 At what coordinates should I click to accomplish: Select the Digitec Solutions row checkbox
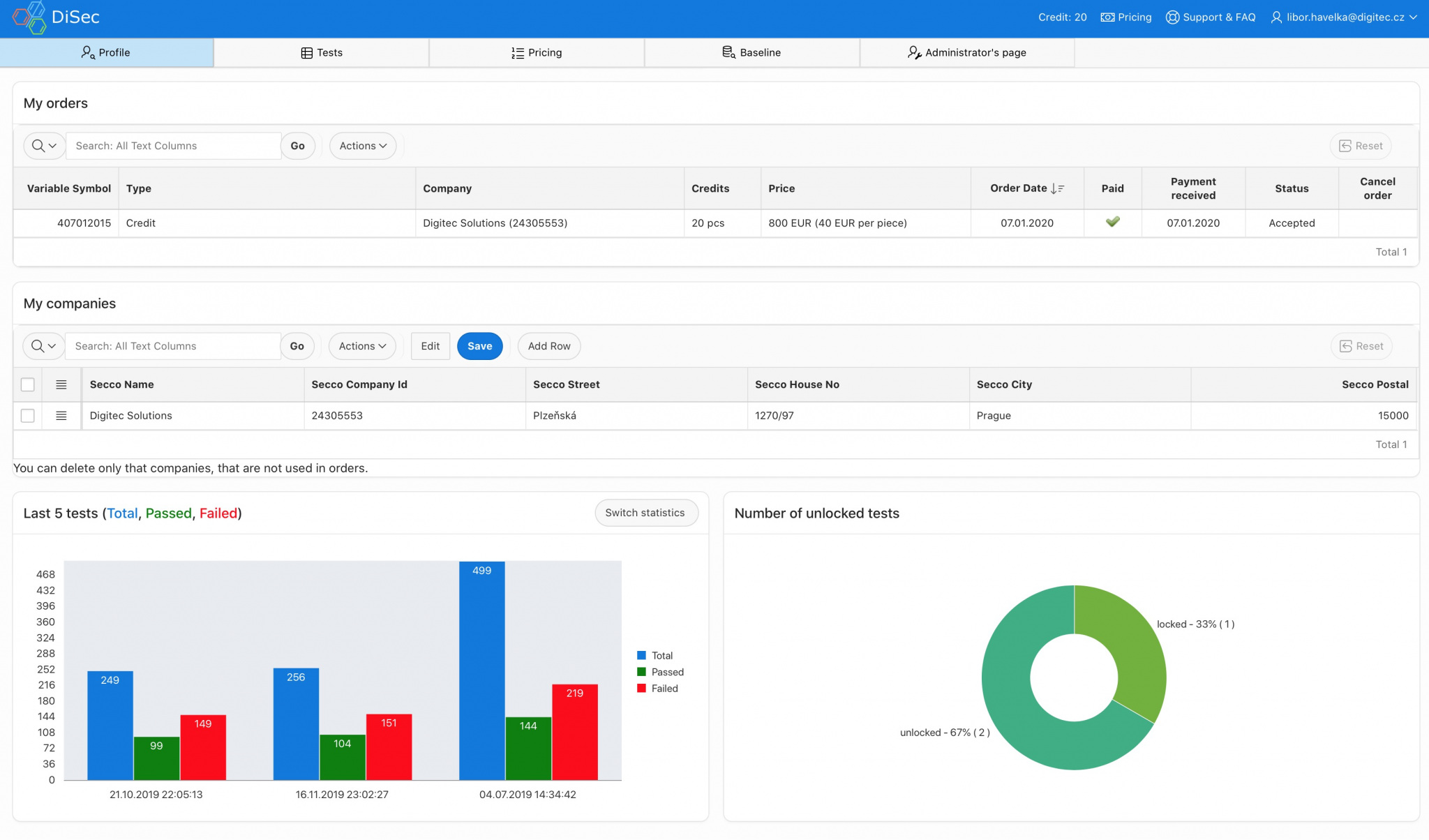coord(28,416)
